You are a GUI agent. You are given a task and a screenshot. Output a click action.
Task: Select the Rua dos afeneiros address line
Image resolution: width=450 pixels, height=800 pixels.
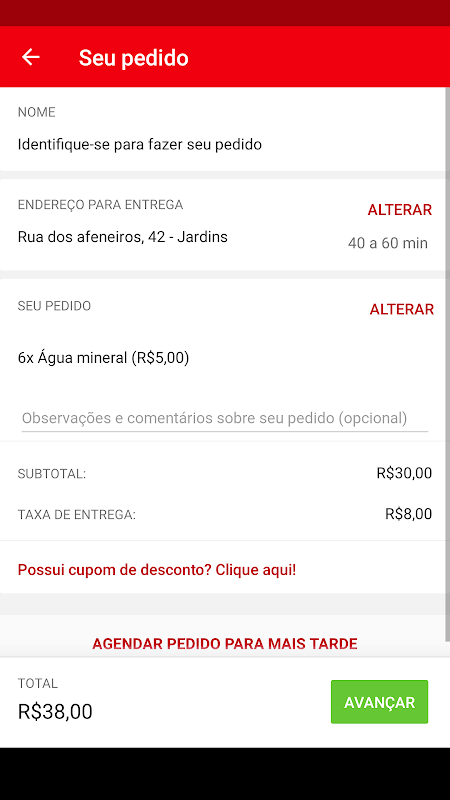(122, 237)
